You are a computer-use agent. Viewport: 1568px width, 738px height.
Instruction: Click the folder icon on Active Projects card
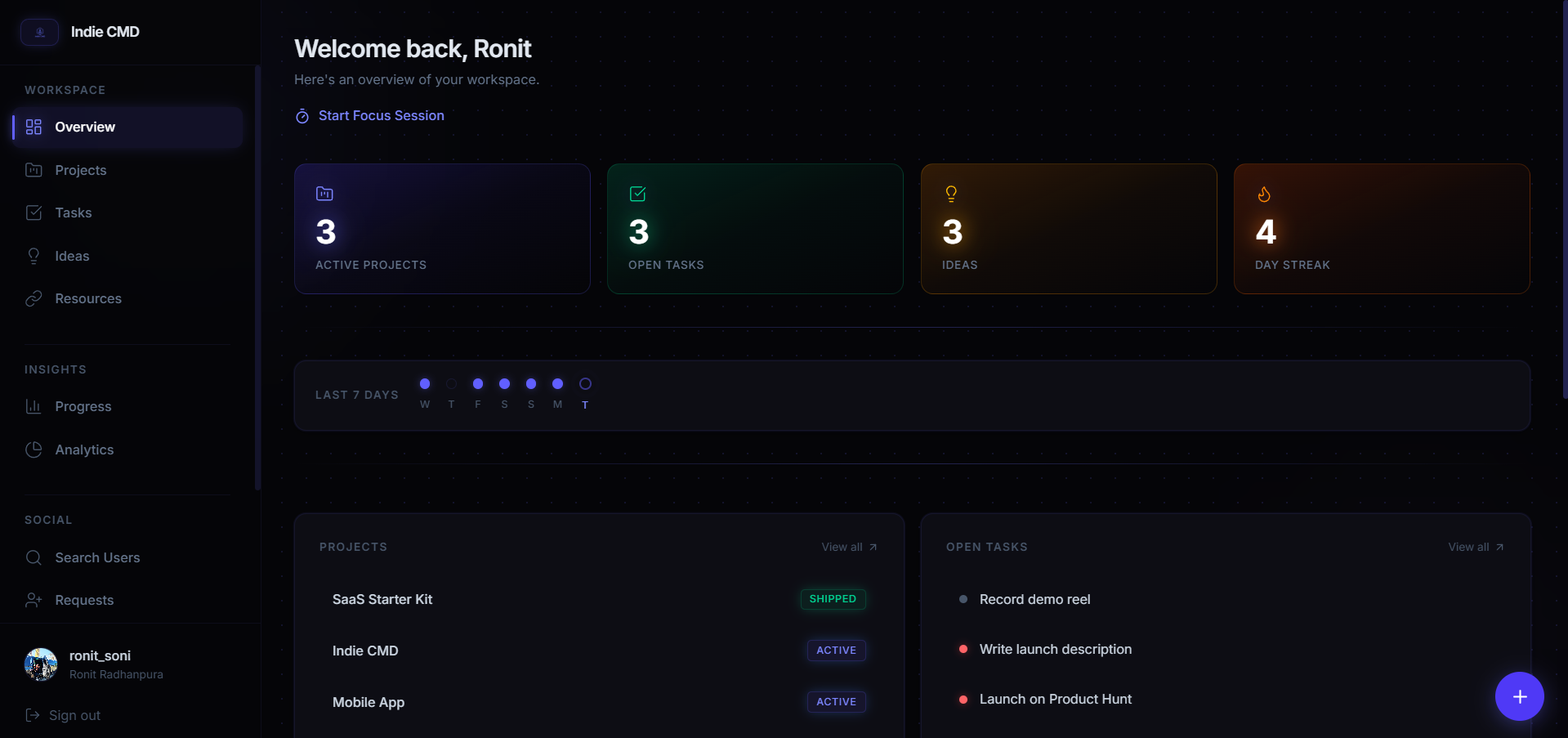tap(324, 194)
